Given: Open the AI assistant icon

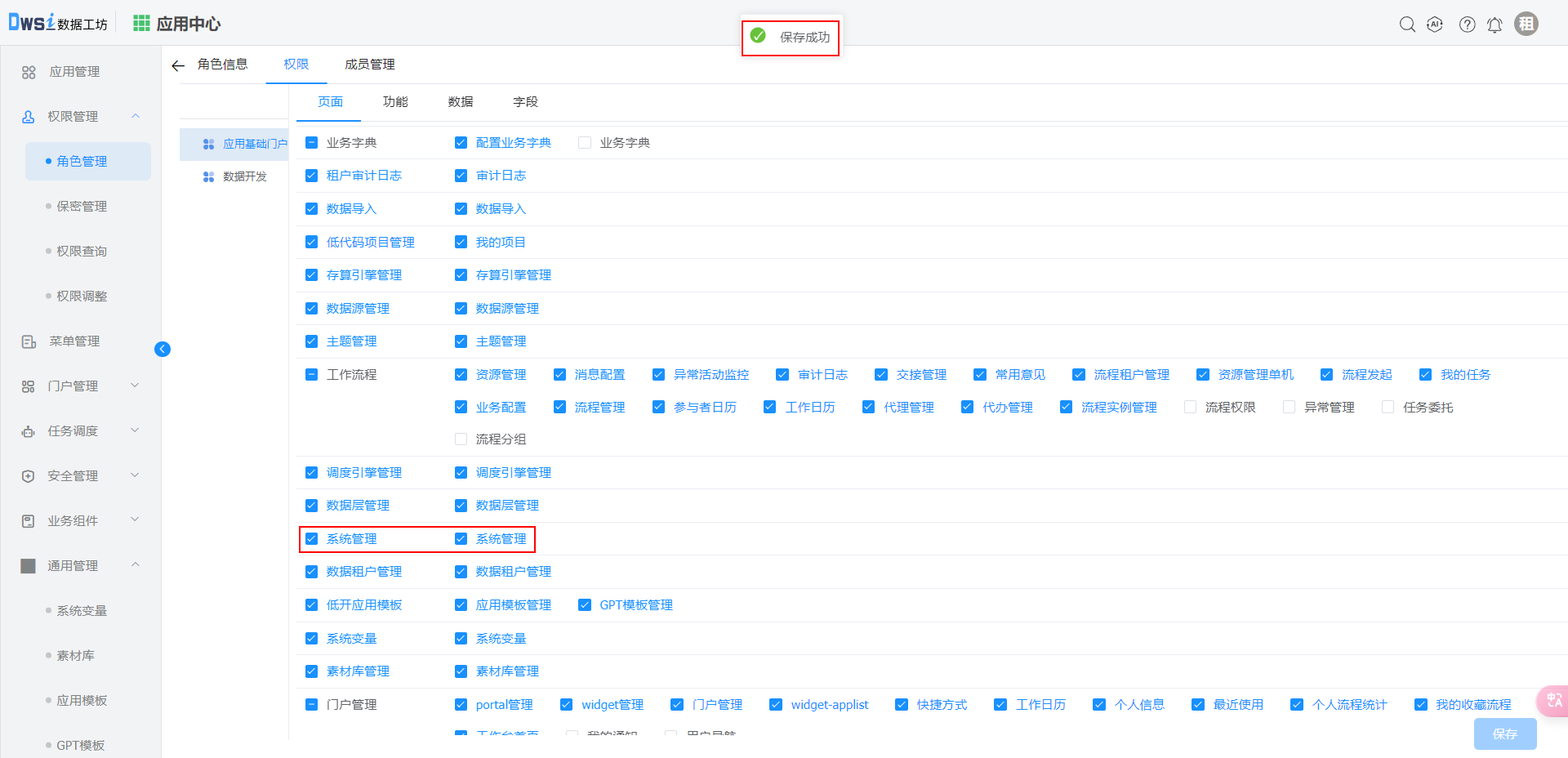Looking at the screenshot, I should (1435, 25).
